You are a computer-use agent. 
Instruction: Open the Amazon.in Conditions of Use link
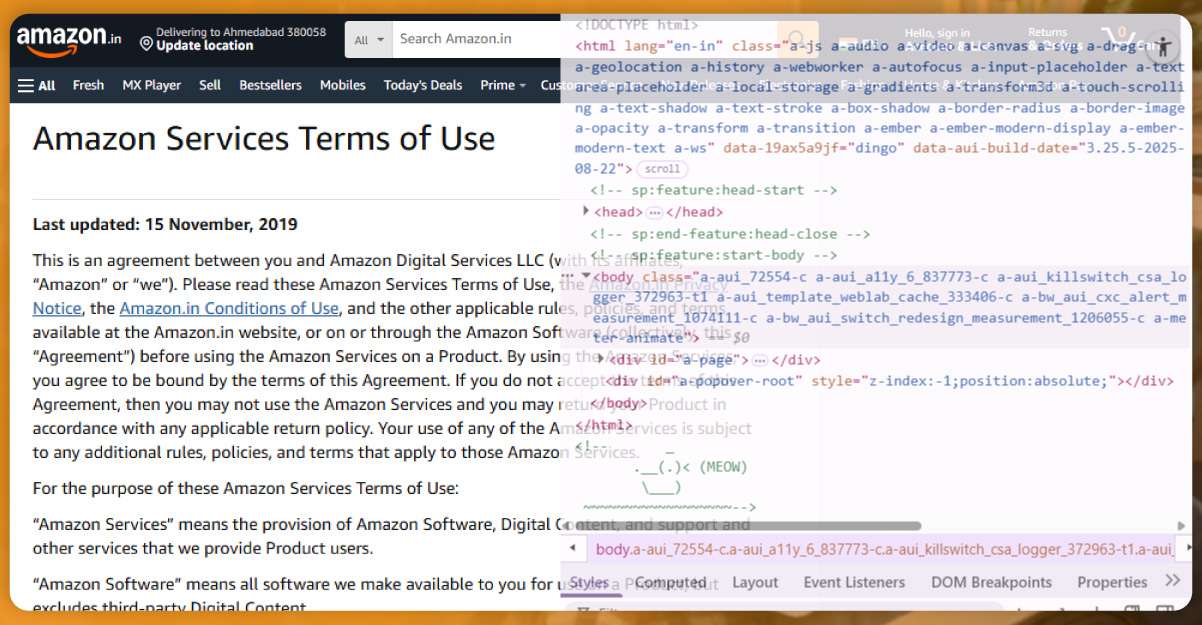(229, 308)
